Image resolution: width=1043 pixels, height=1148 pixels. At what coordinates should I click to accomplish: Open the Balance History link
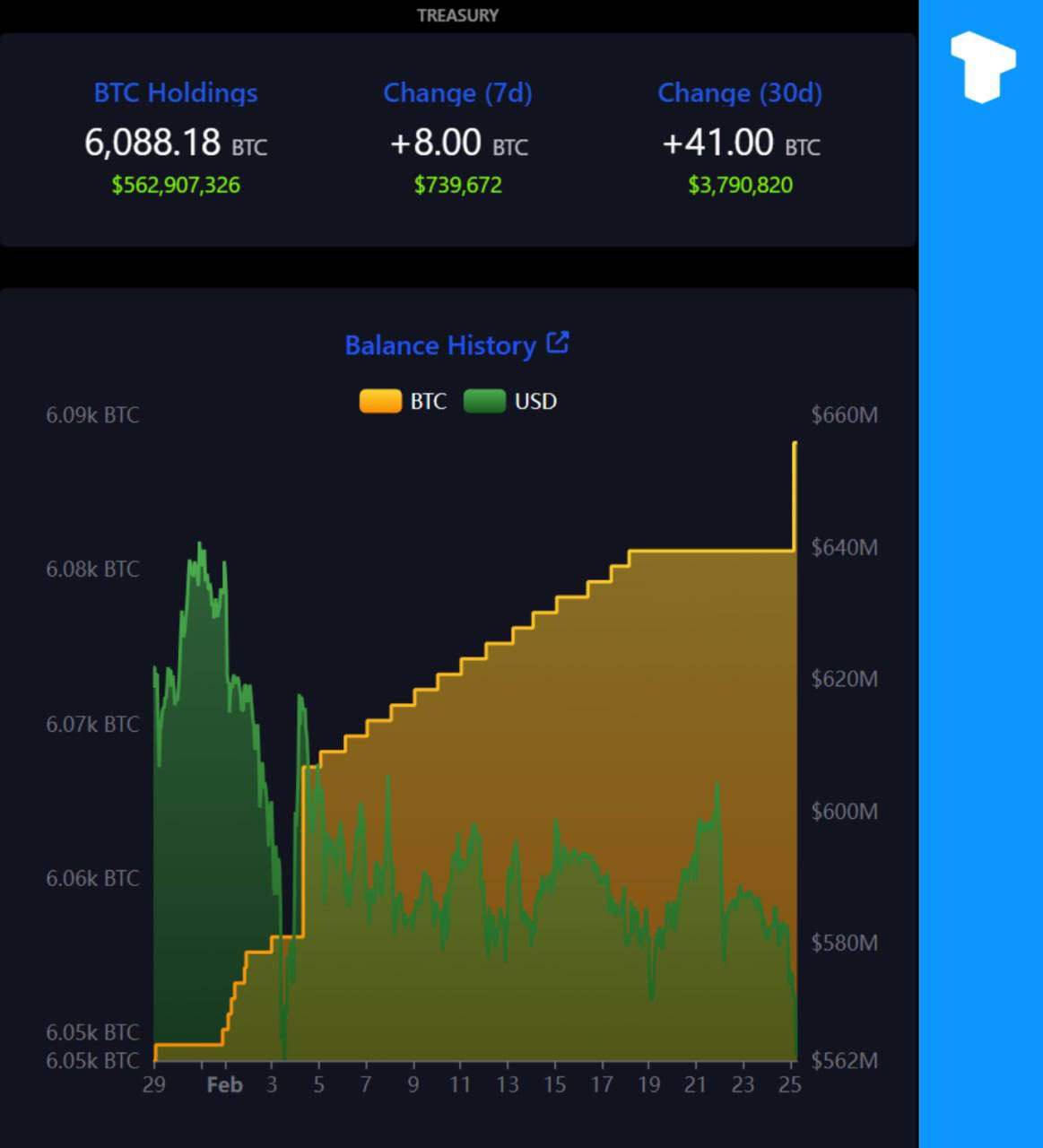440,345
